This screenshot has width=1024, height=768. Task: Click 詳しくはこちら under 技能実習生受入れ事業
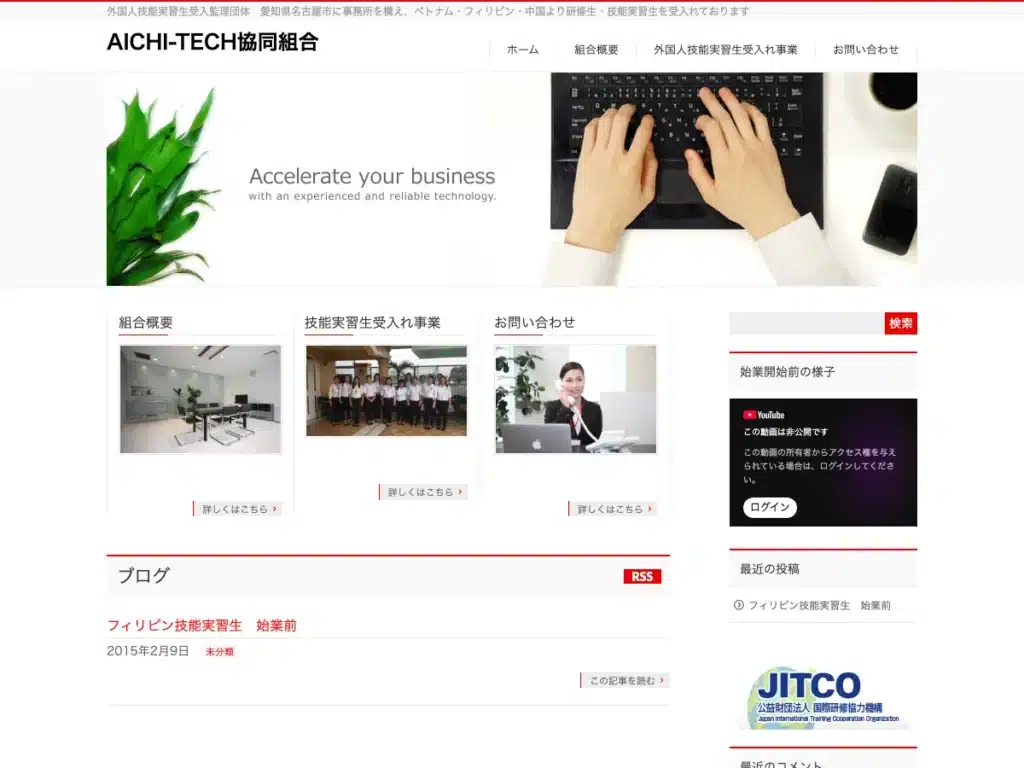(423, 492)
